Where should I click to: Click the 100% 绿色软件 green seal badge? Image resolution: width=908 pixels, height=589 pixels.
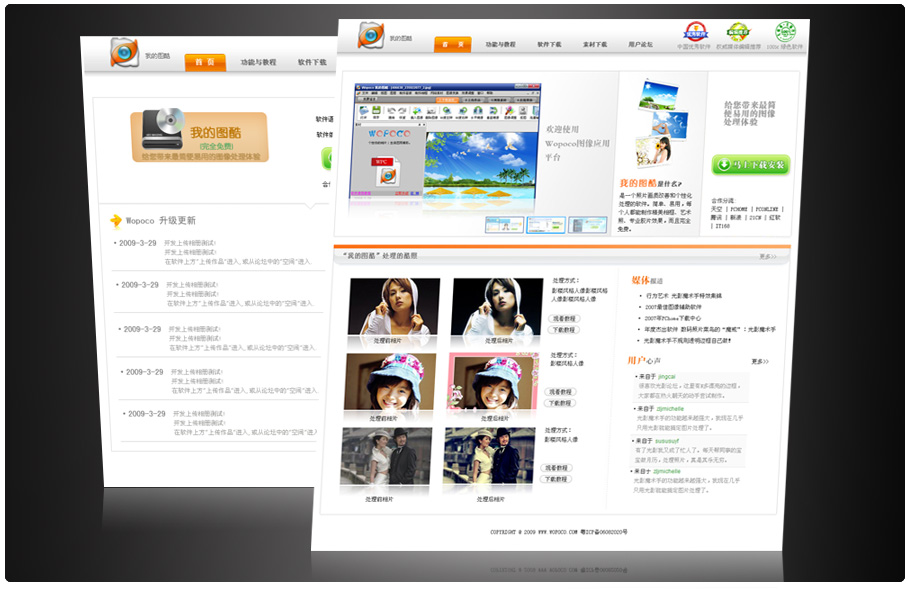click(785, 31)
